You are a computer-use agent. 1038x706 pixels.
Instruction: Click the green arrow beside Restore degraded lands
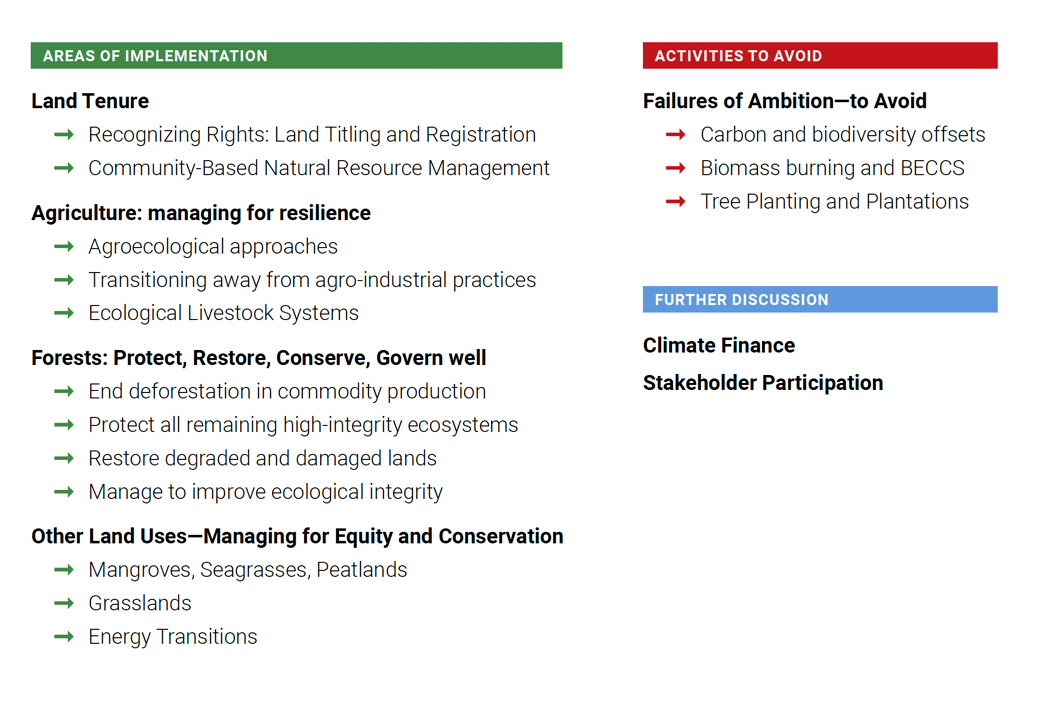pyautogui.click(x=64, y=458)
